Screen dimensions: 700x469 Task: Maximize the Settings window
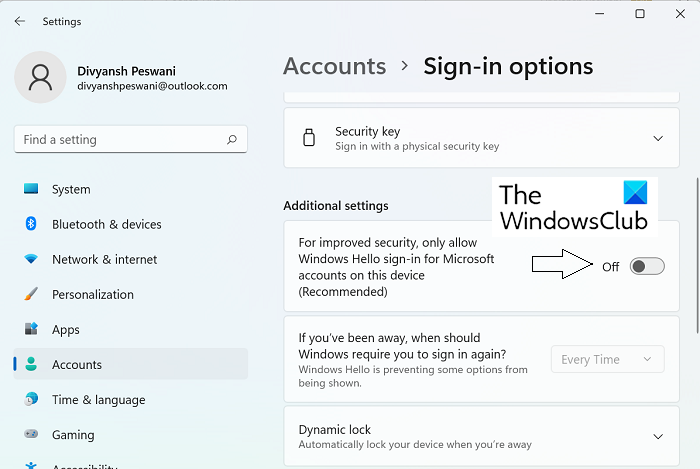[x=639, y=14]
